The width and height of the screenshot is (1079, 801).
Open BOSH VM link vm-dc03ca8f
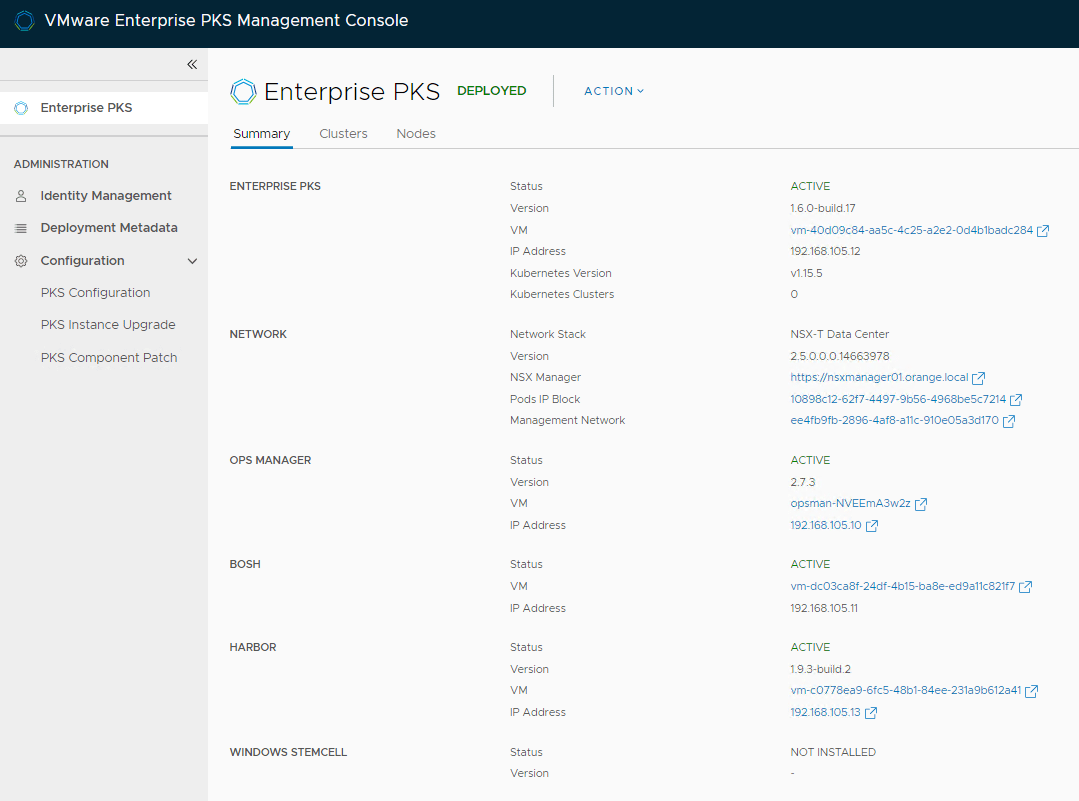pos(903,586)
